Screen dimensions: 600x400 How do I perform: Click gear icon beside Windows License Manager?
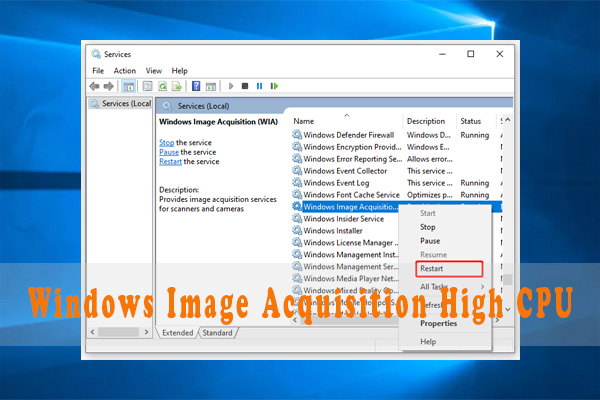[x=297, y=242]
